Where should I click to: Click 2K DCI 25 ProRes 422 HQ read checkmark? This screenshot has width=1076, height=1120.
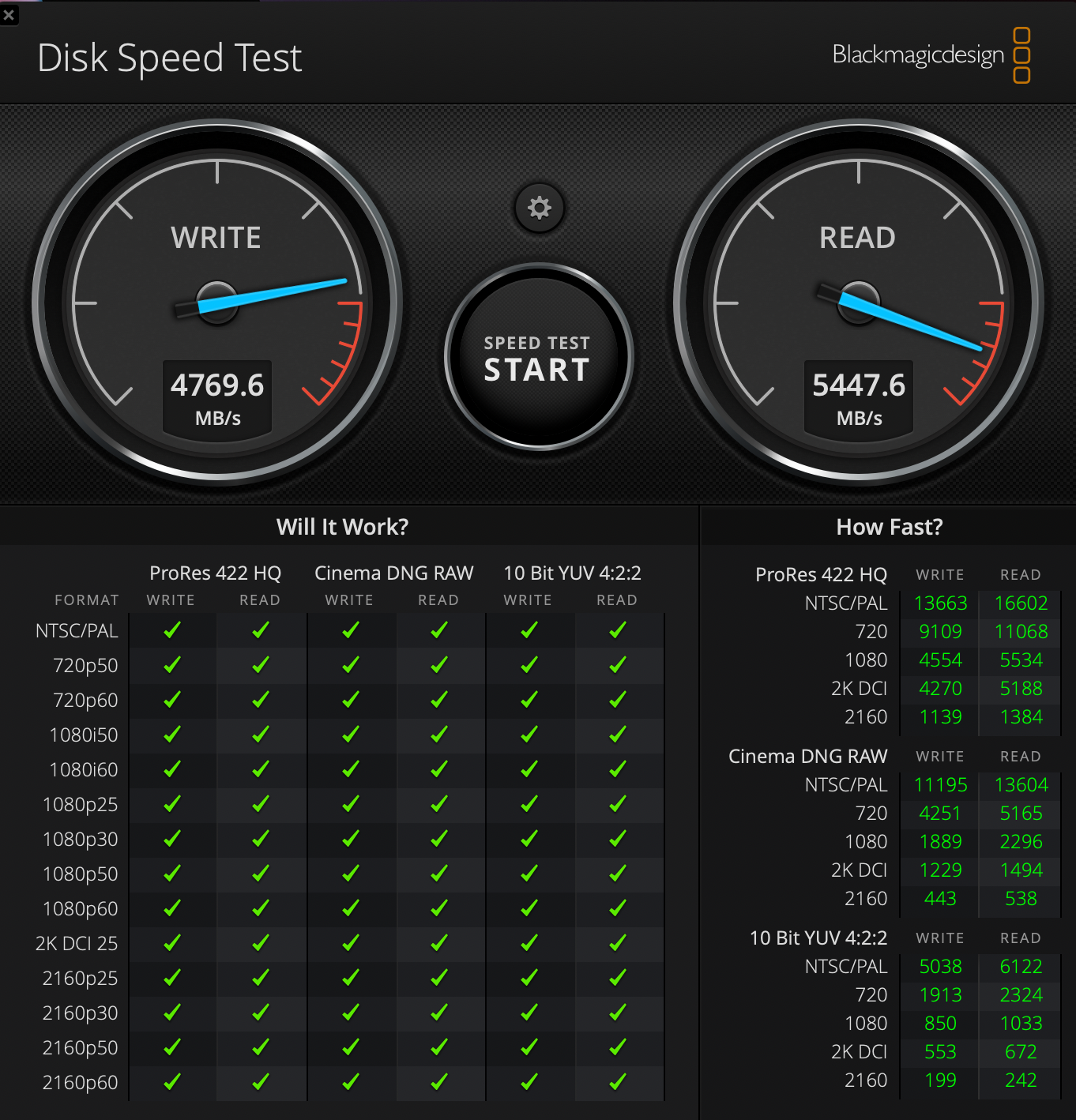pos(260,942)
